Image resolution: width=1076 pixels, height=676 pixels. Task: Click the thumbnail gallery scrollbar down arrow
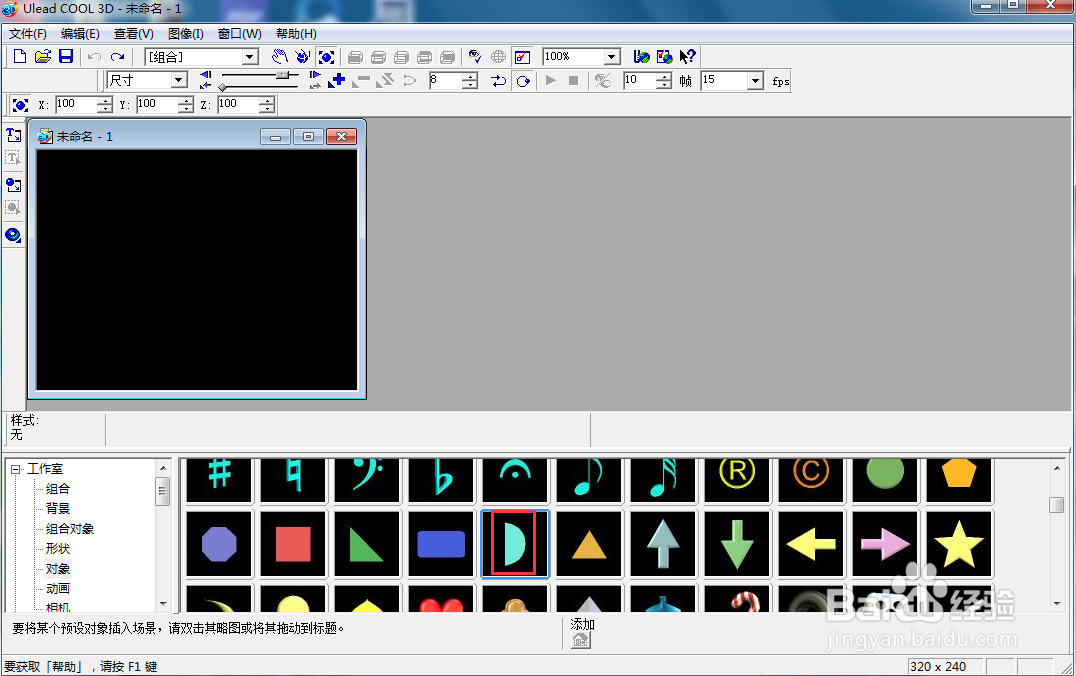tap(1057, 604)
